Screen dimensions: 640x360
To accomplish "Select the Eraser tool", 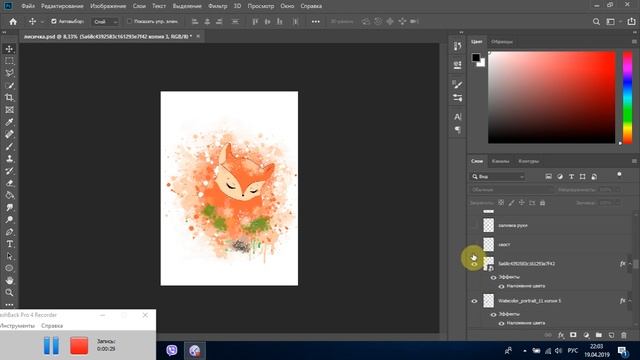I will 9,183.
